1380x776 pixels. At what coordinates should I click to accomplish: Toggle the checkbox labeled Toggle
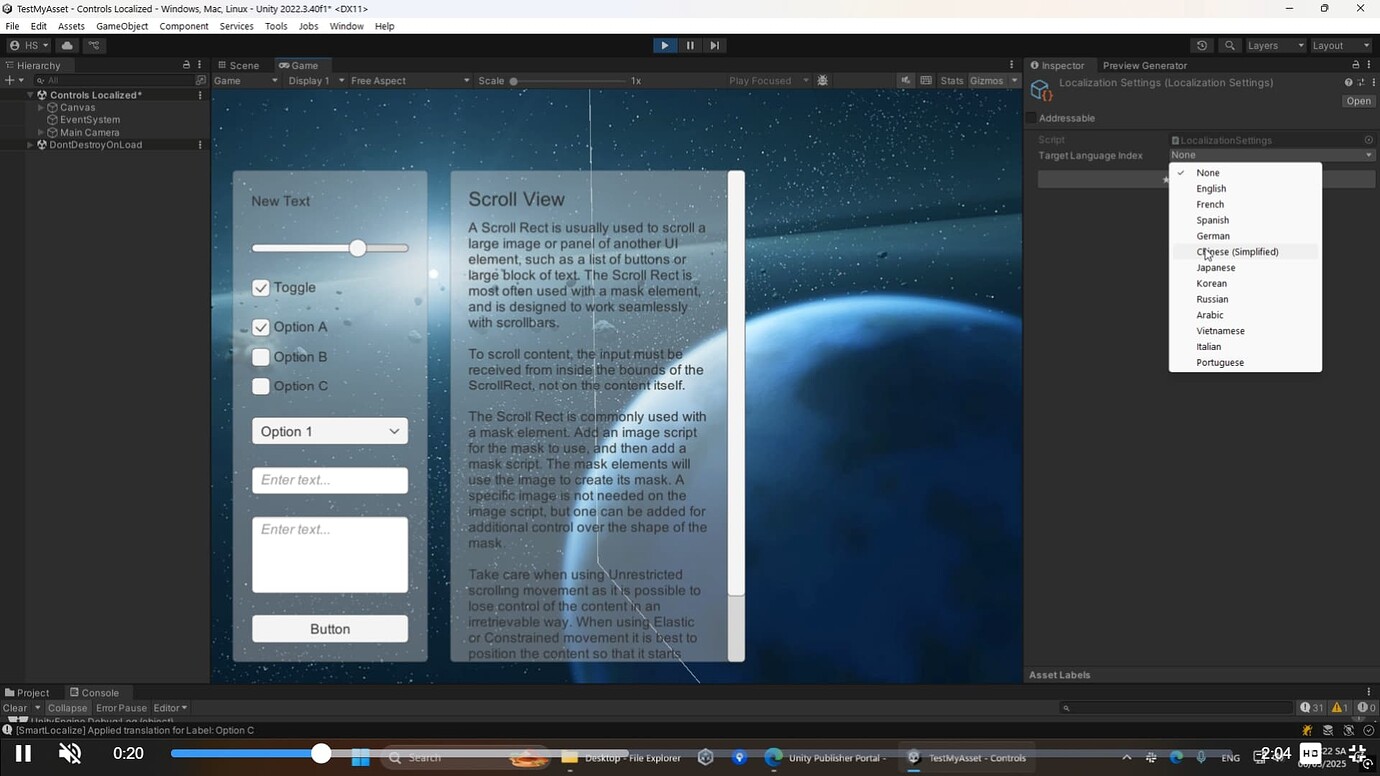pyautogui.click(x=260, y=287)
